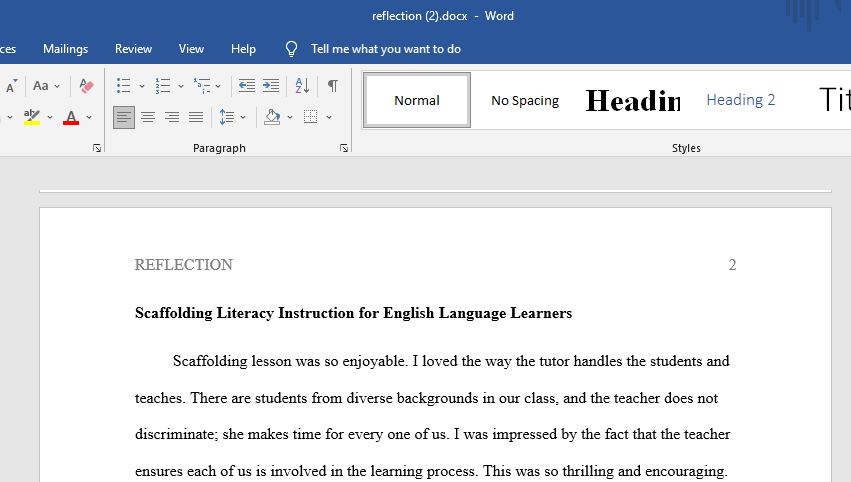Image resolution: width=851 pixels, height=482 pixels.
Task: Click the Clear All Formatting eraser icon
Action: click(x=86, y=86)
